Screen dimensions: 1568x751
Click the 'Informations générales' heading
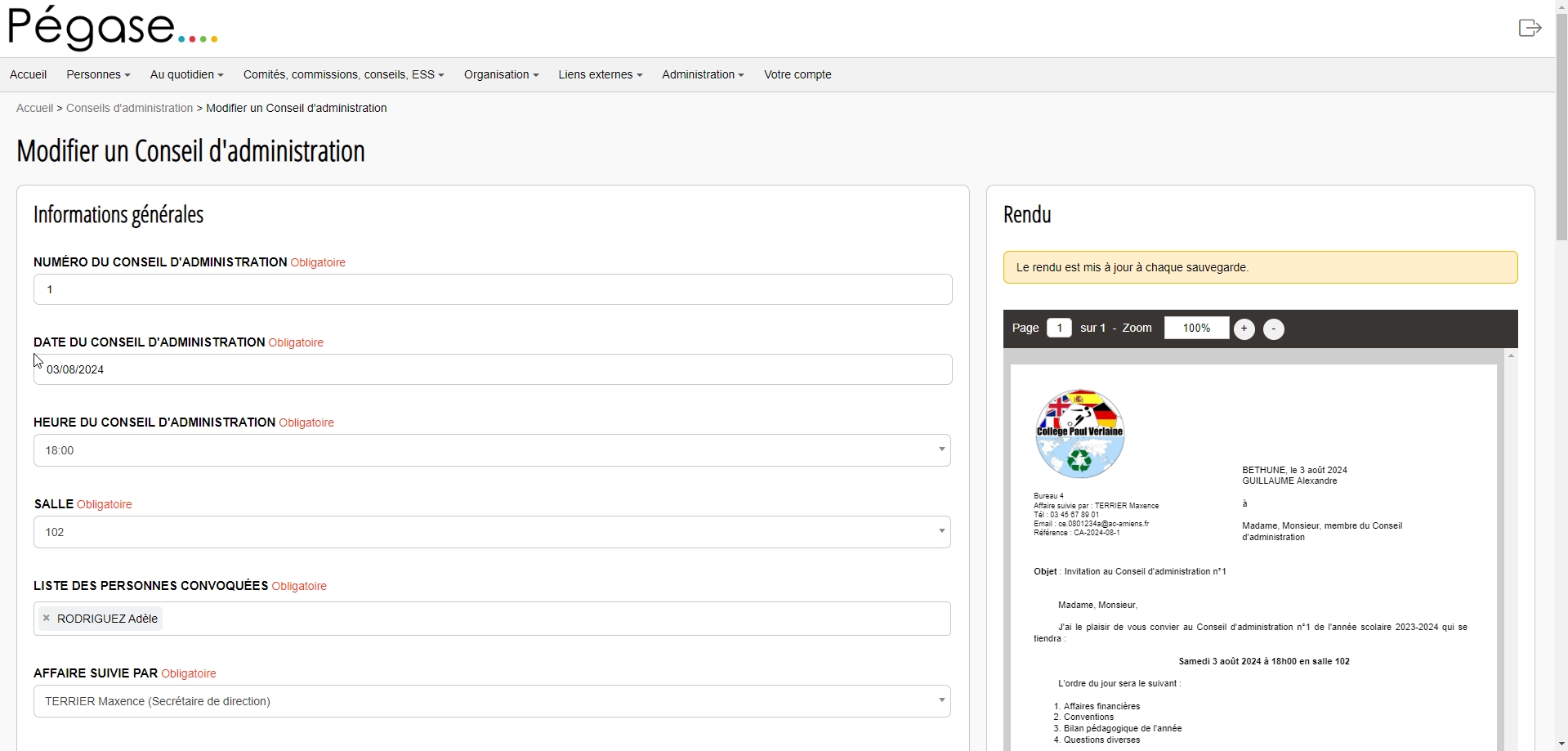coord(118,215)
